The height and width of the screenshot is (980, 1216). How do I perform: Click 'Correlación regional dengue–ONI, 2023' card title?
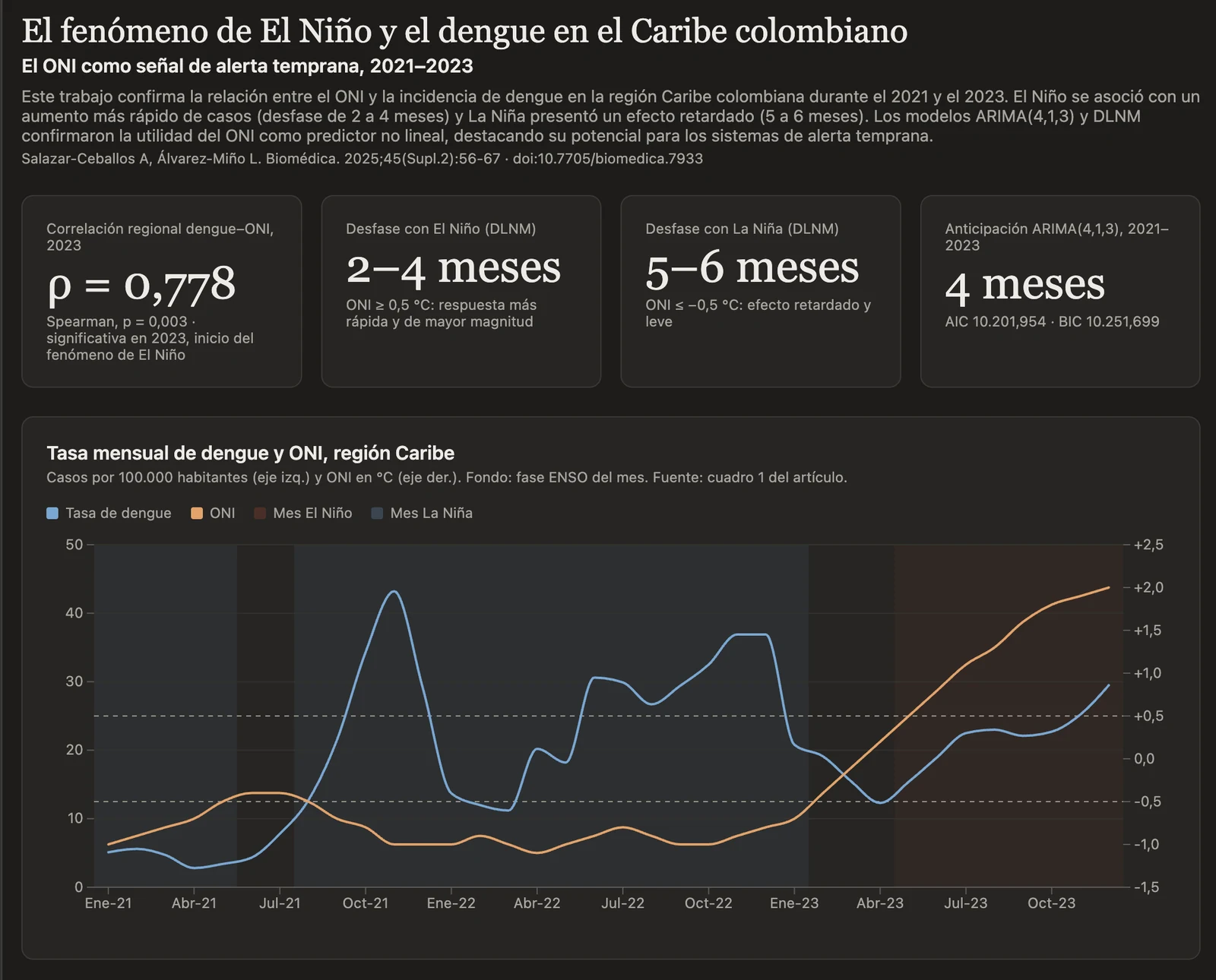tap(160, 237)
